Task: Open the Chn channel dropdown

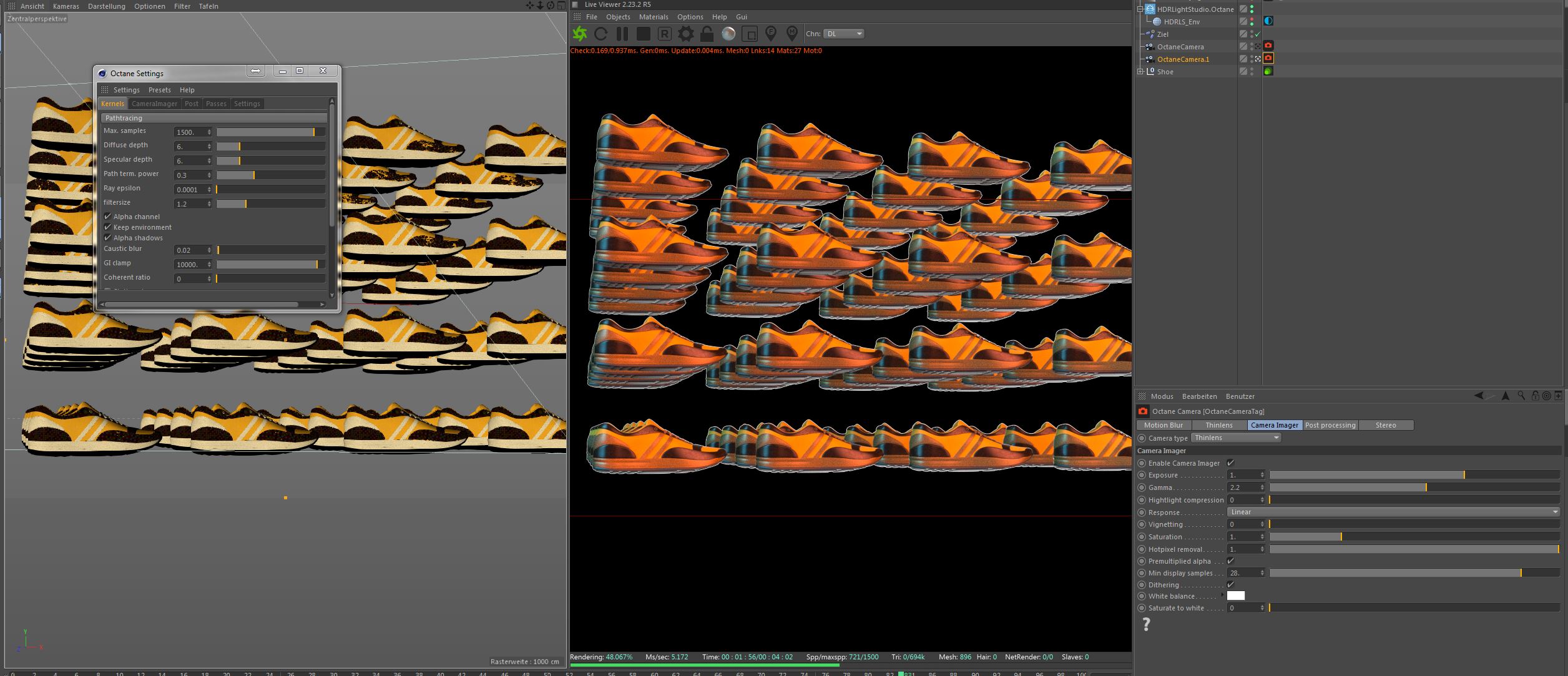Action: [x=843, y=34]
